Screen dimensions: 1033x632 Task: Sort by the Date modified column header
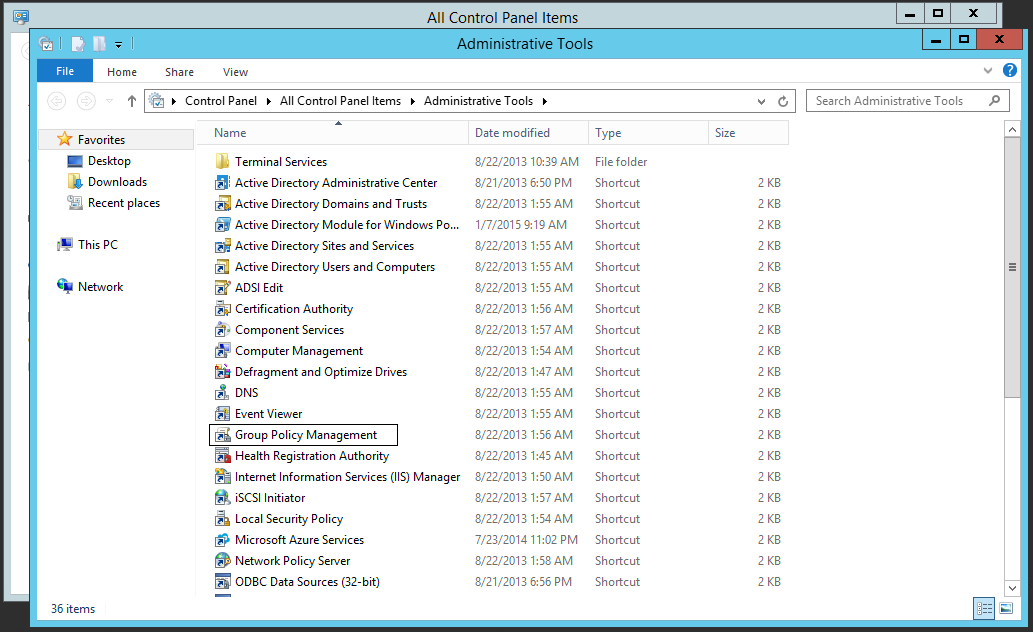(528, 133)
